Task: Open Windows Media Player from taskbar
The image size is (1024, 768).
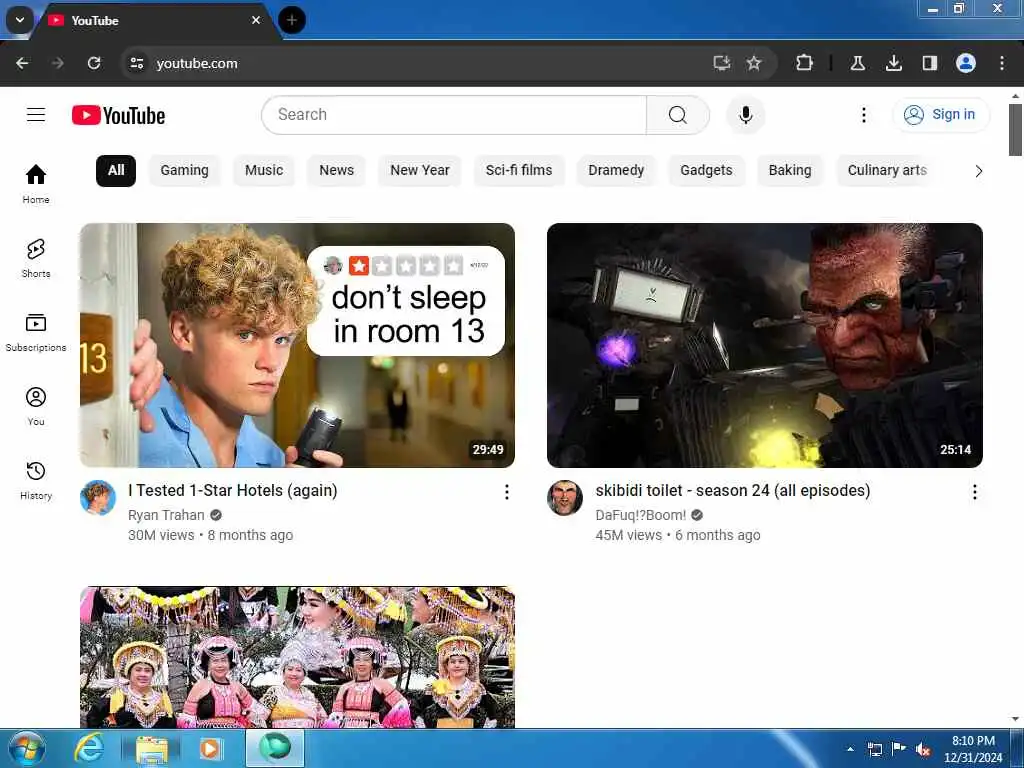Action: tap(210, 748)
